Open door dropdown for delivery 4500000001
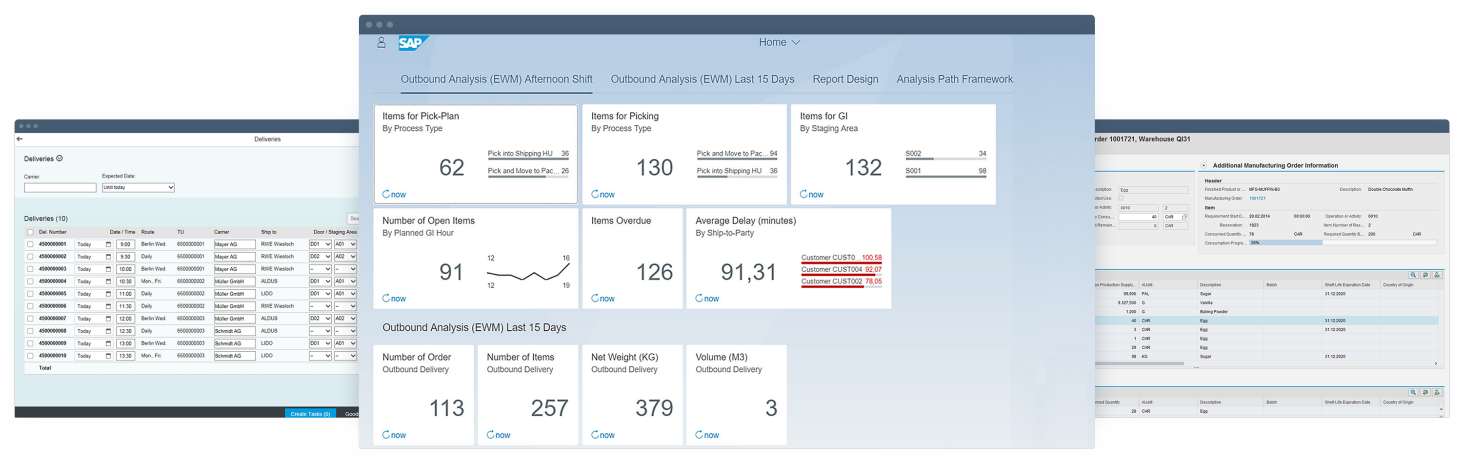Viewport: 1460px width, 464px height. (x=320, y=244)
